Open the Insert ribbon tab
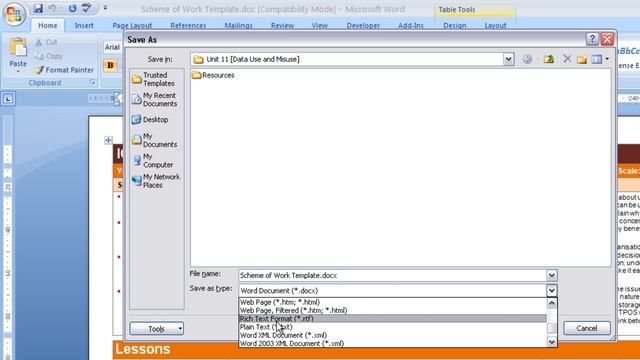The height and width of the screenshot is (360, 640). (x=84, y=25)
